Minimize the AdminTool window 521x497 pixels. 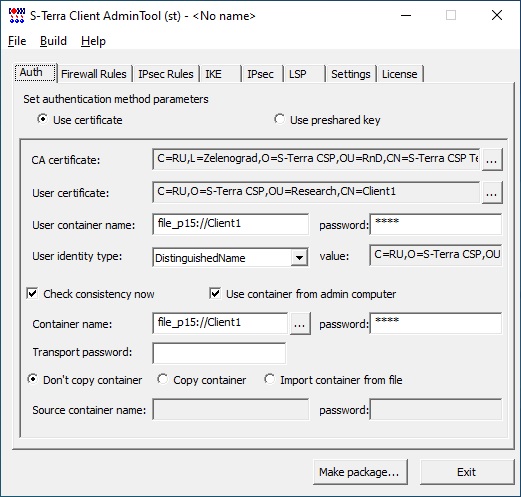pos(406,15)
